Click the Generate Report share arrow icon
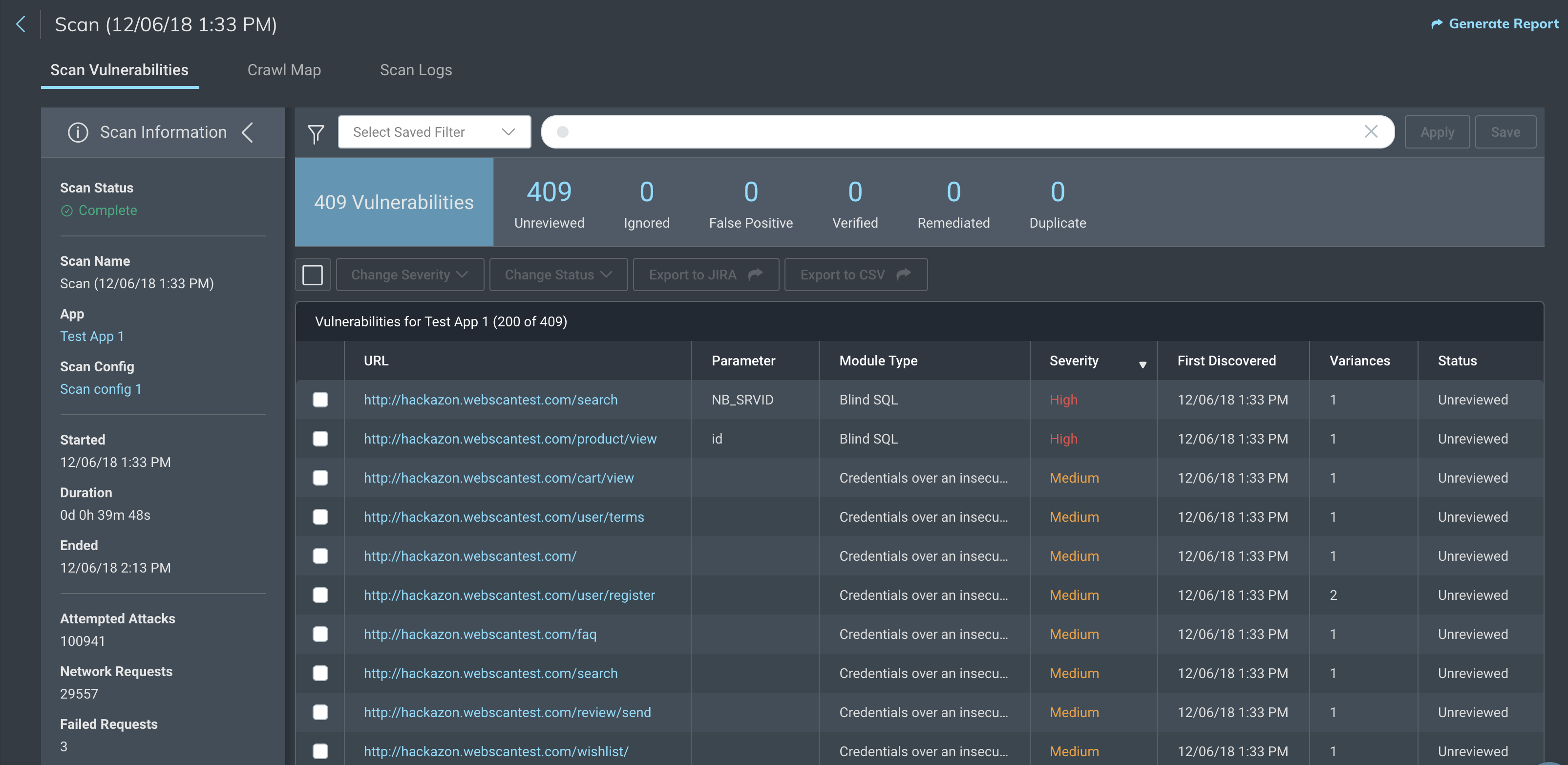 [1437, 24]
